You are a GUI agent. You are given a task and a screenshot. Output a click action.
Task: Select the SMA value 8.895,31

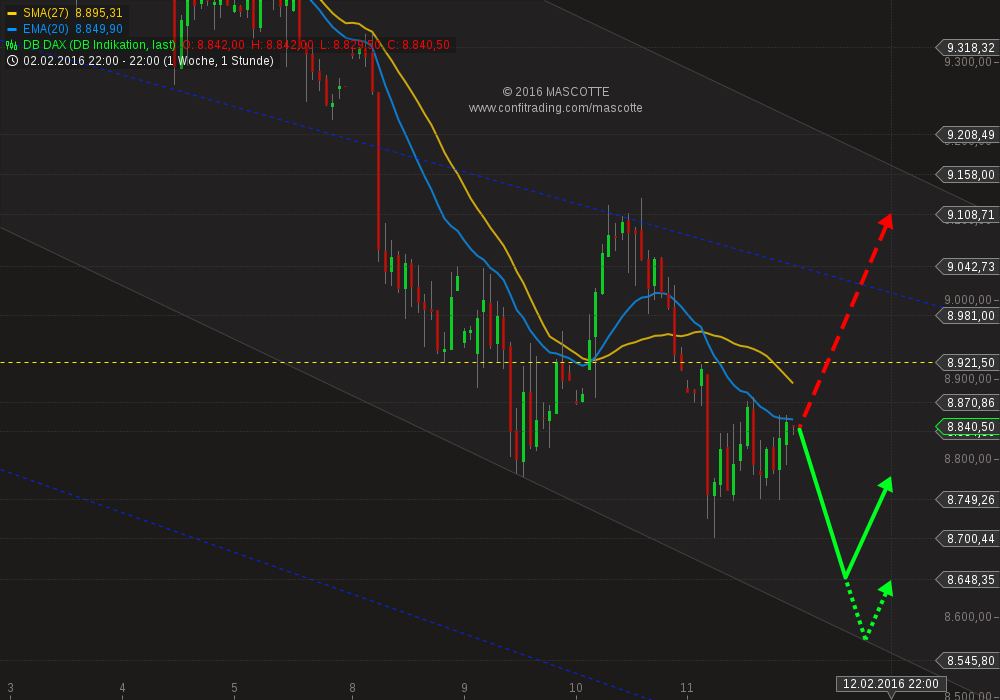tap(99, 13)
